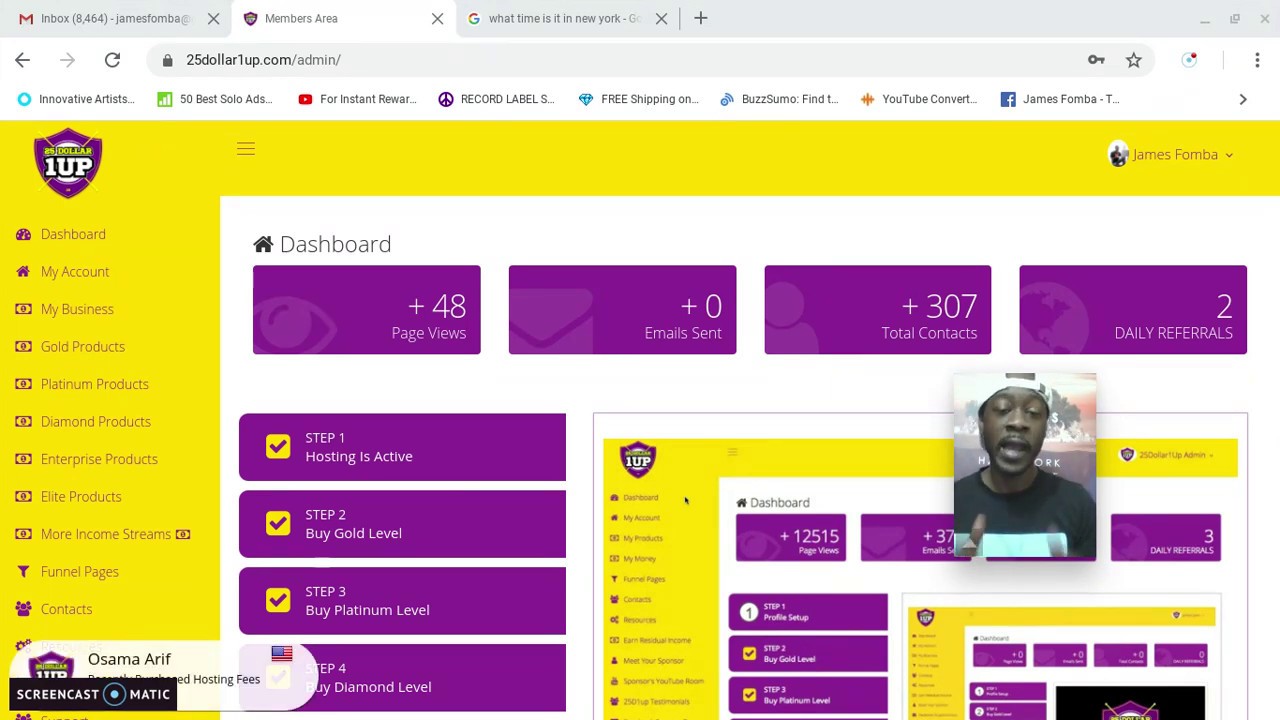Screen dimensions: 1280x720
Task: Open the 50 Best Solo Ads bookmark
Action: pyautogui.click(x=215, y=99)
